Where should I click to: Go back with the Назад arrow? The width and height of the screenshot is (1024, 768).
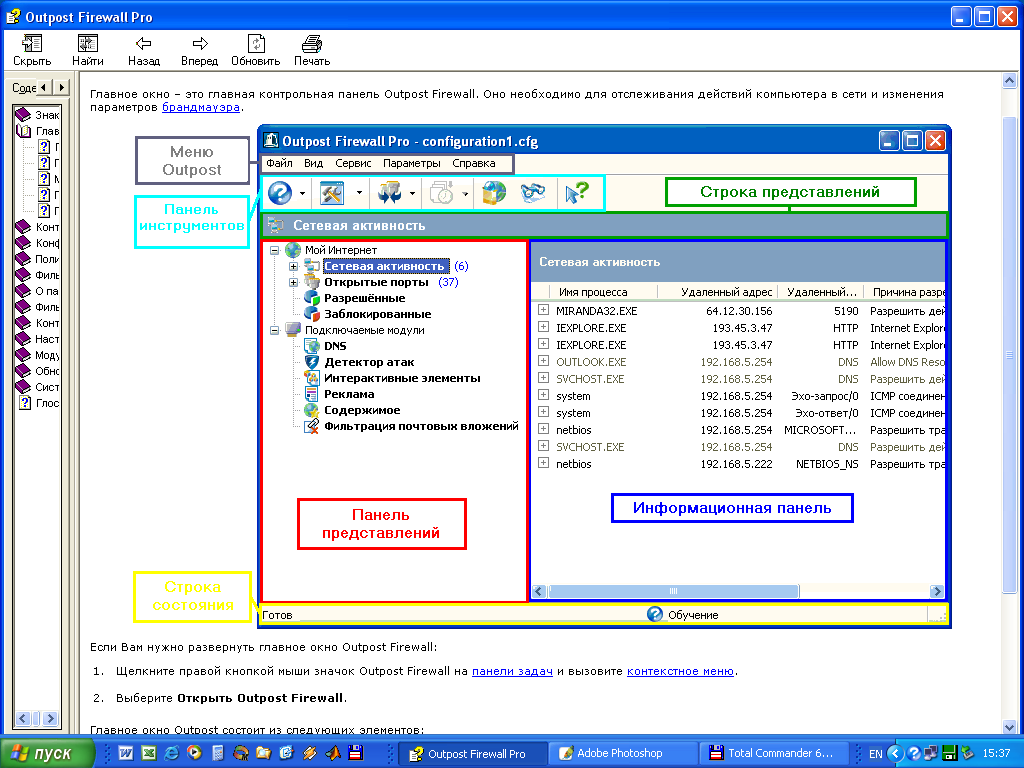(144, 51)
